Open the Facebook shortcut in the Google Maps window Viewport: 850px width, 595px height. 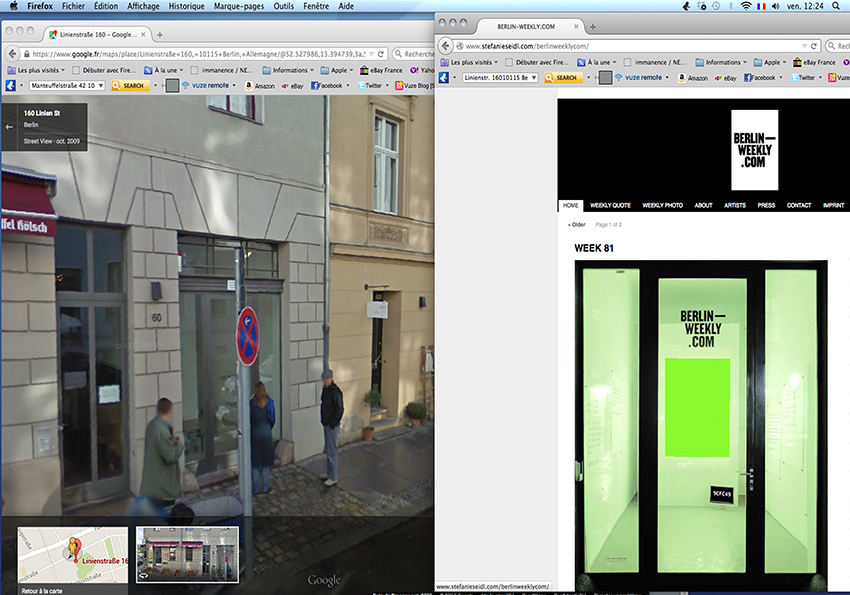327,86
